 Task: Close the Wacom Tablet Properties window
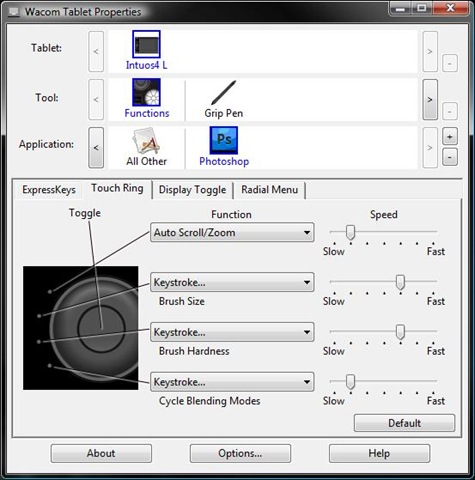coord(450,8)
